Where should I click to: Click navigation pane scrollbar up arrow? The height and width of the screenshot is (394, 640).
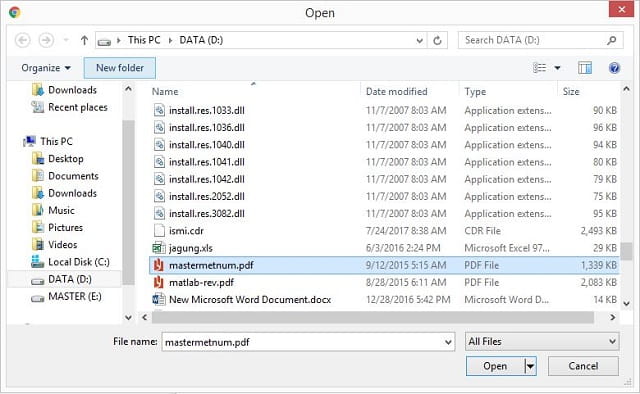(128, 89)
